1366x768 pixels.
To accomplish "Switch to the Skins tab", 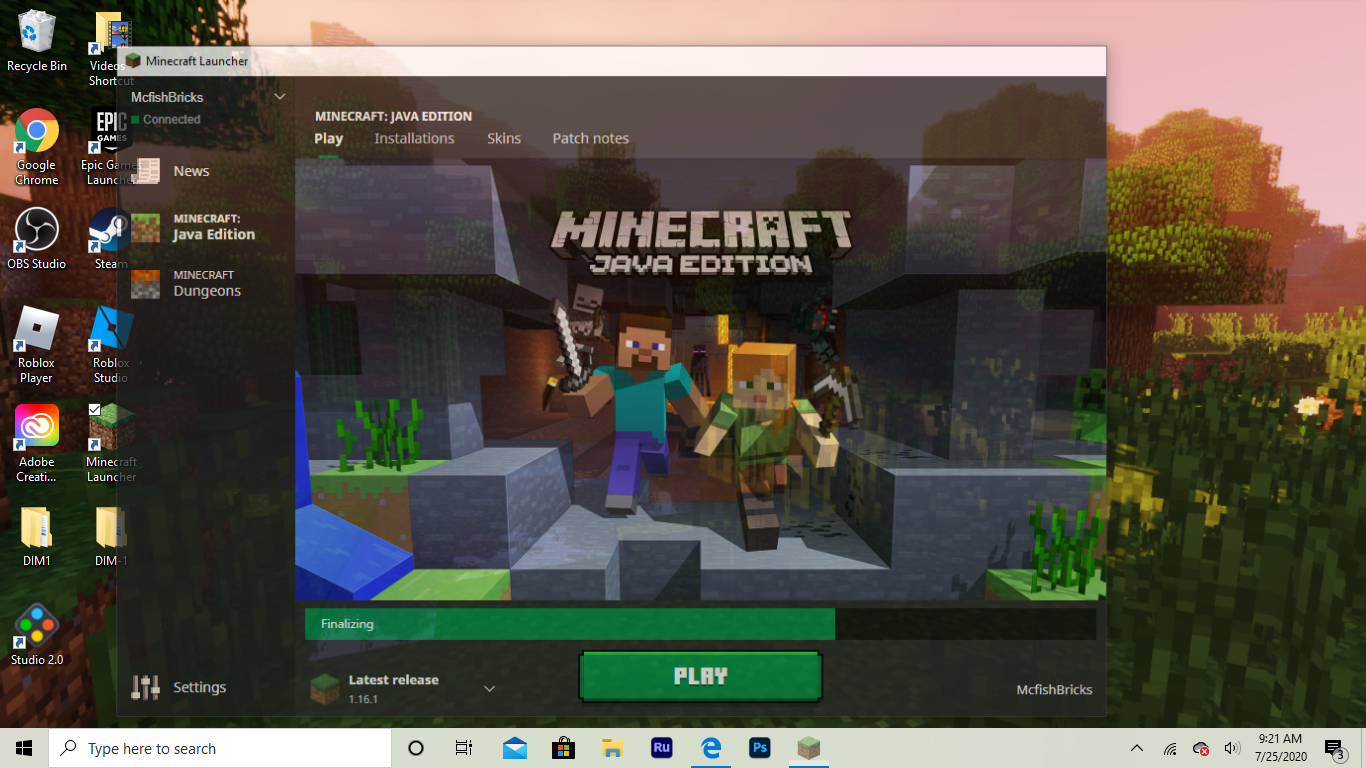I will pyautogui.click(x=504, y=138).
